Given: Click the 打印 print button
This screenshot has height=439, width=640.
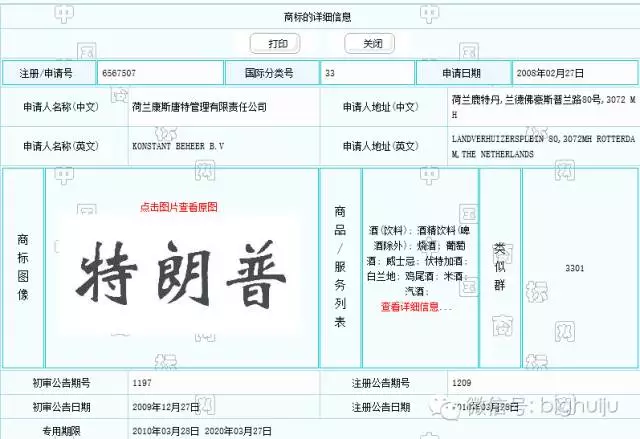Looking at the screenshot, I should click(x=275, y=44).
